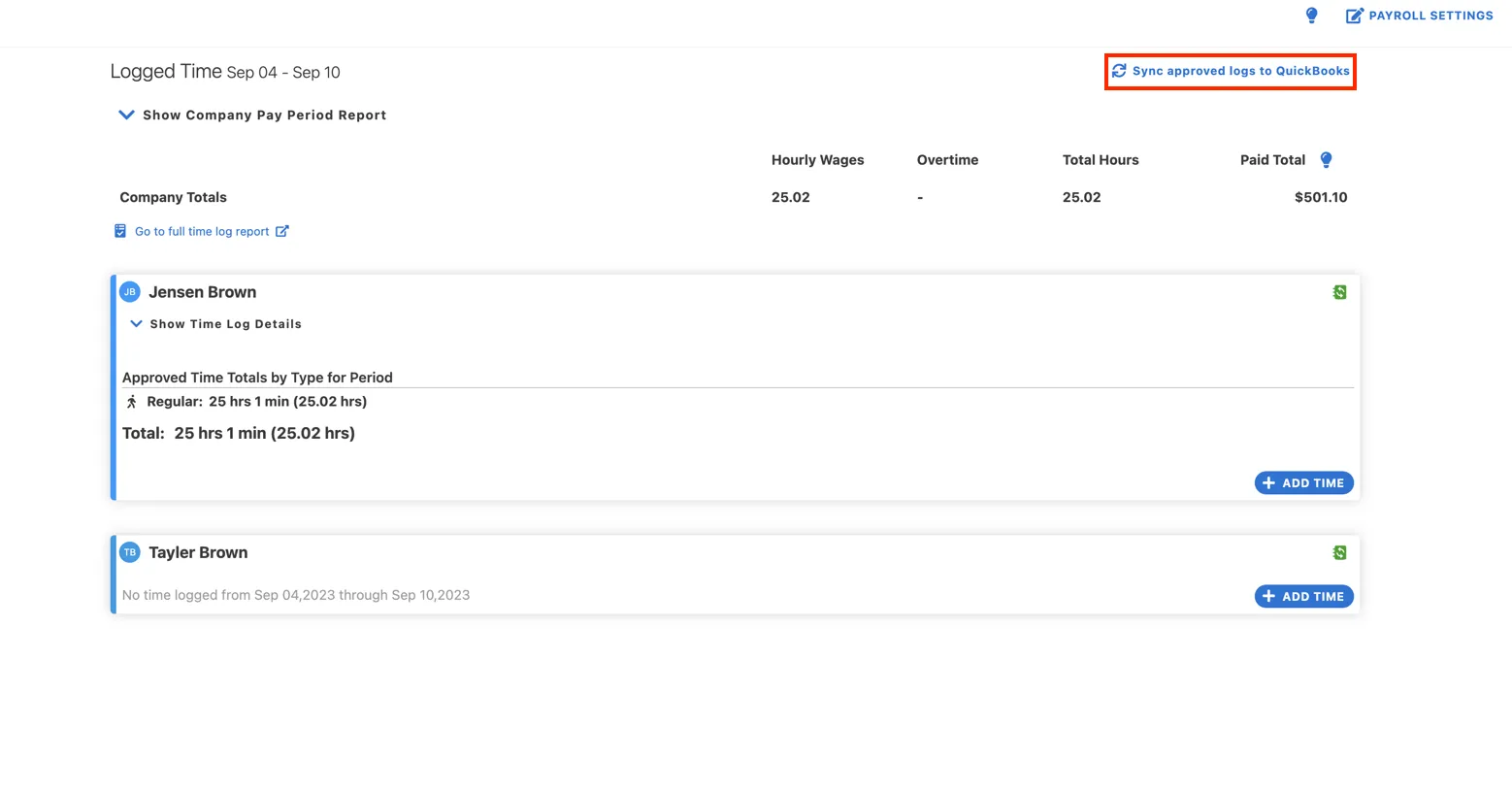Viewport: 1512px width, 793px height.
Task: Expand Show Time Log Details label for Jensen
Action: 225,324
